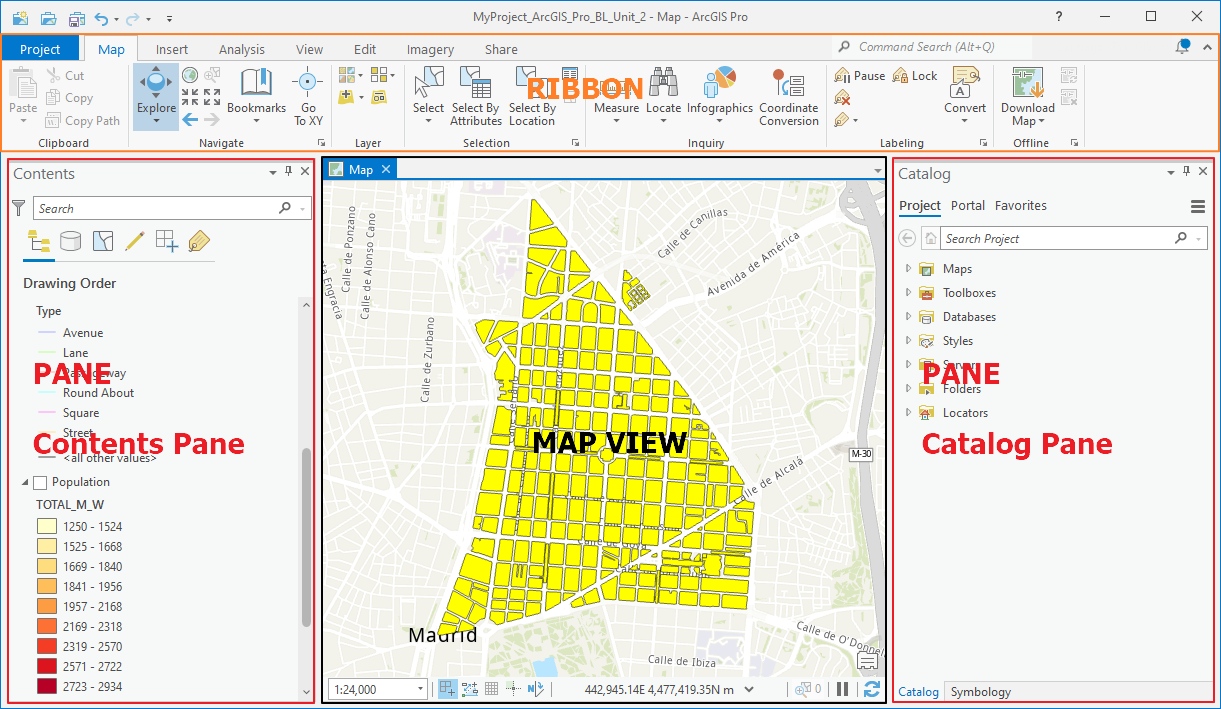The image size is (1221, 709).
Task: Click the Full Extent globe icon
Action: click(189, 75)
